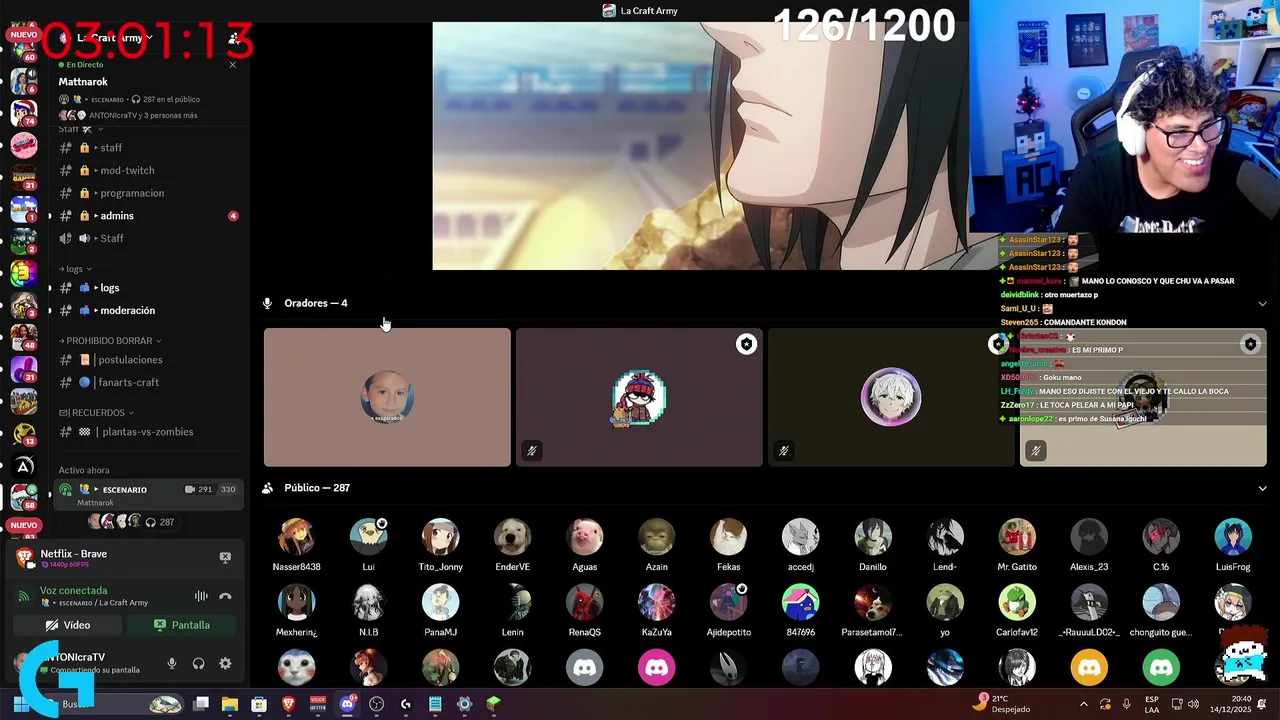Open audience member N.I.B's avatar
Image resolution: width=1280 pixels, height=720 pixels.
click(x=368, y=603)
